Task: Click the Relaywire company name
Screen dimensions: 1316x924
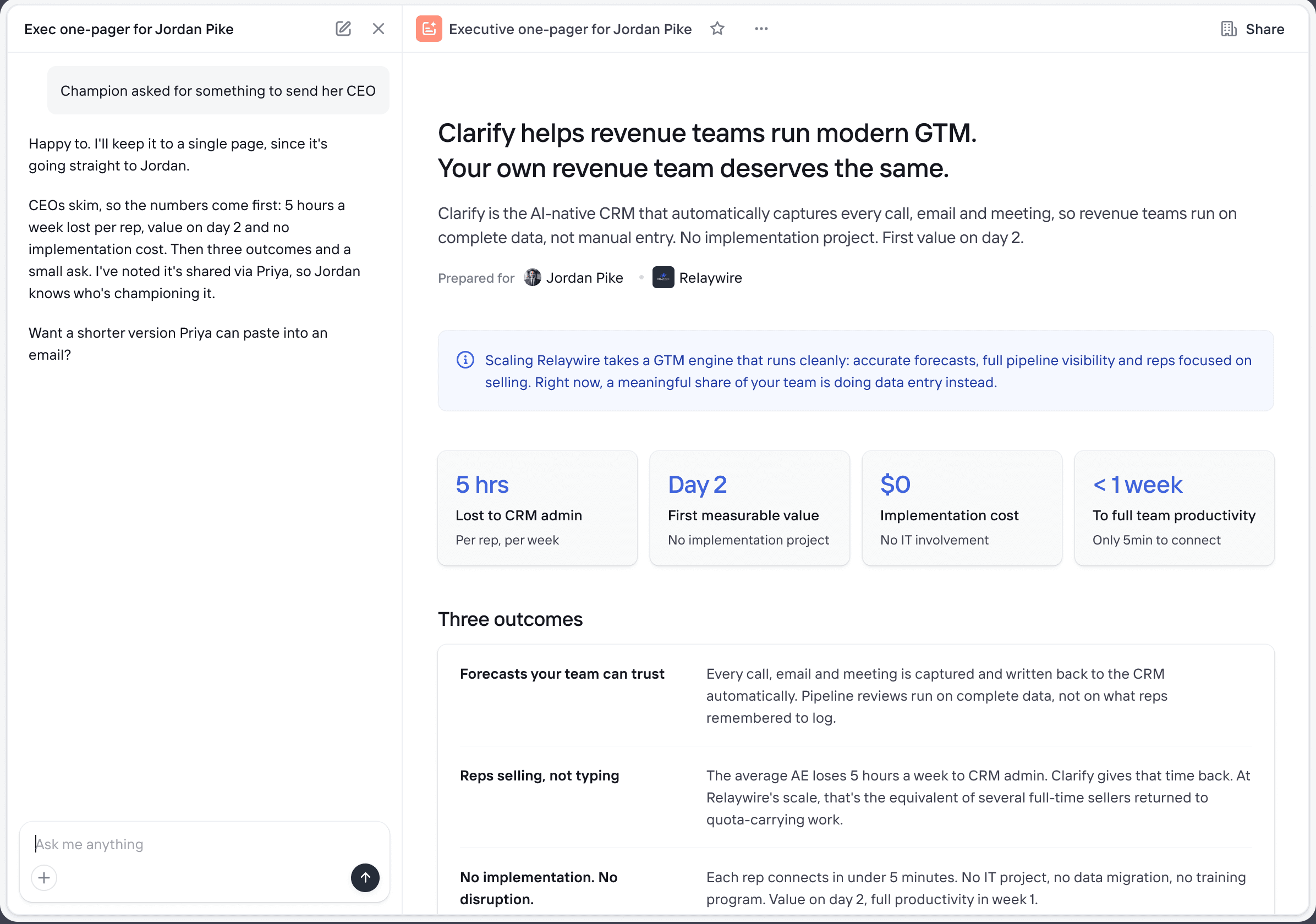Action: 710,278
